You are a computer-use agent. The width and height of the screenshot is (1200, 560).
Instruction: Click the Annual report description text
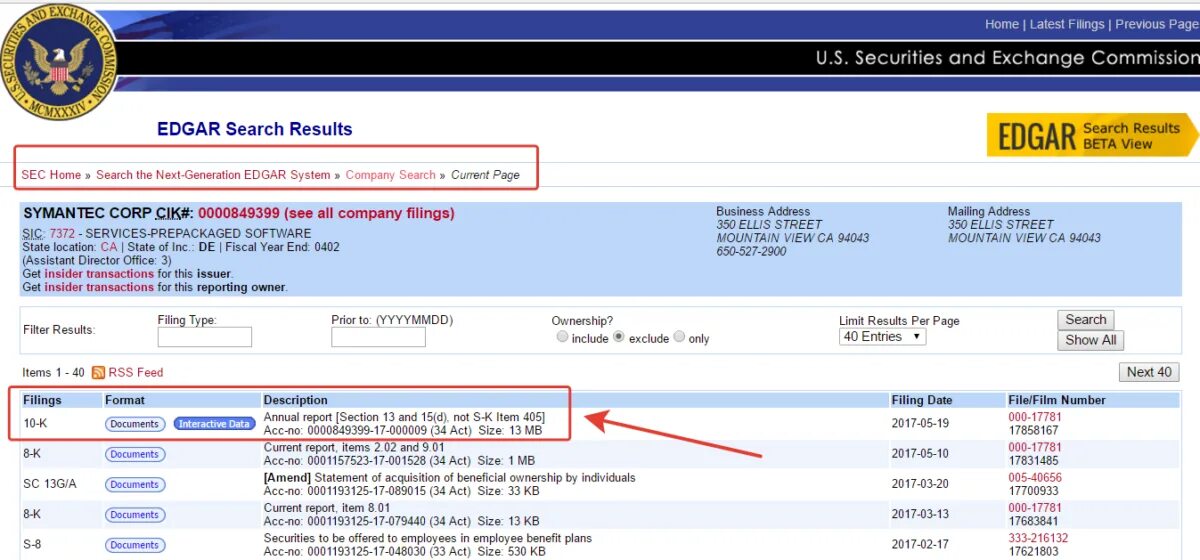(x=404, y=417)
